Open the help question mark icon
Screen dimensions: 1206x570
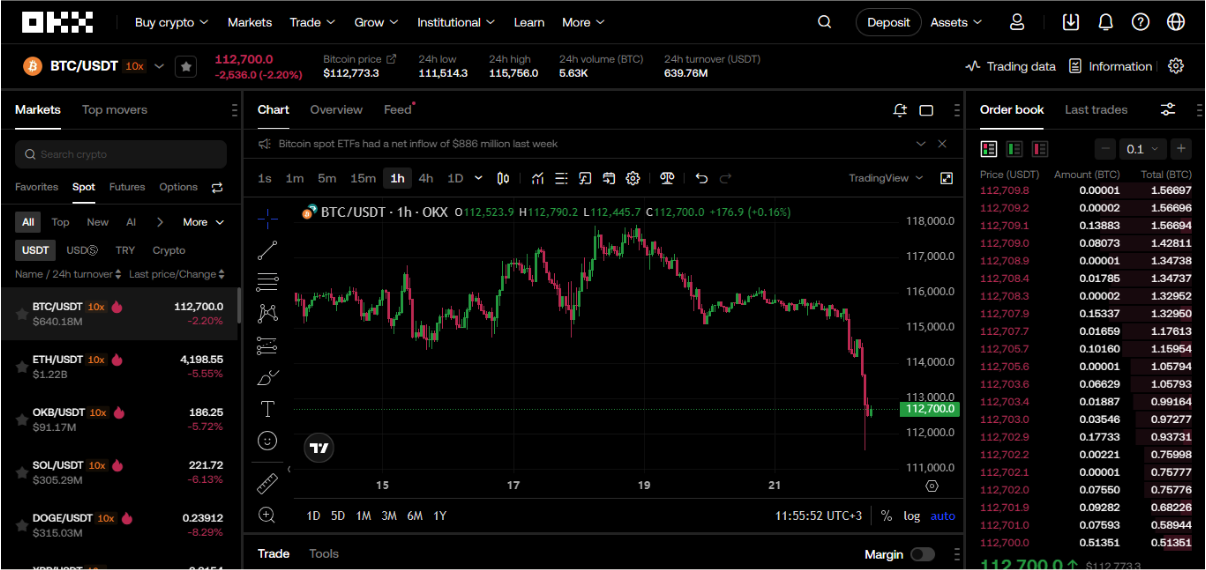(x=1140, y=22)
